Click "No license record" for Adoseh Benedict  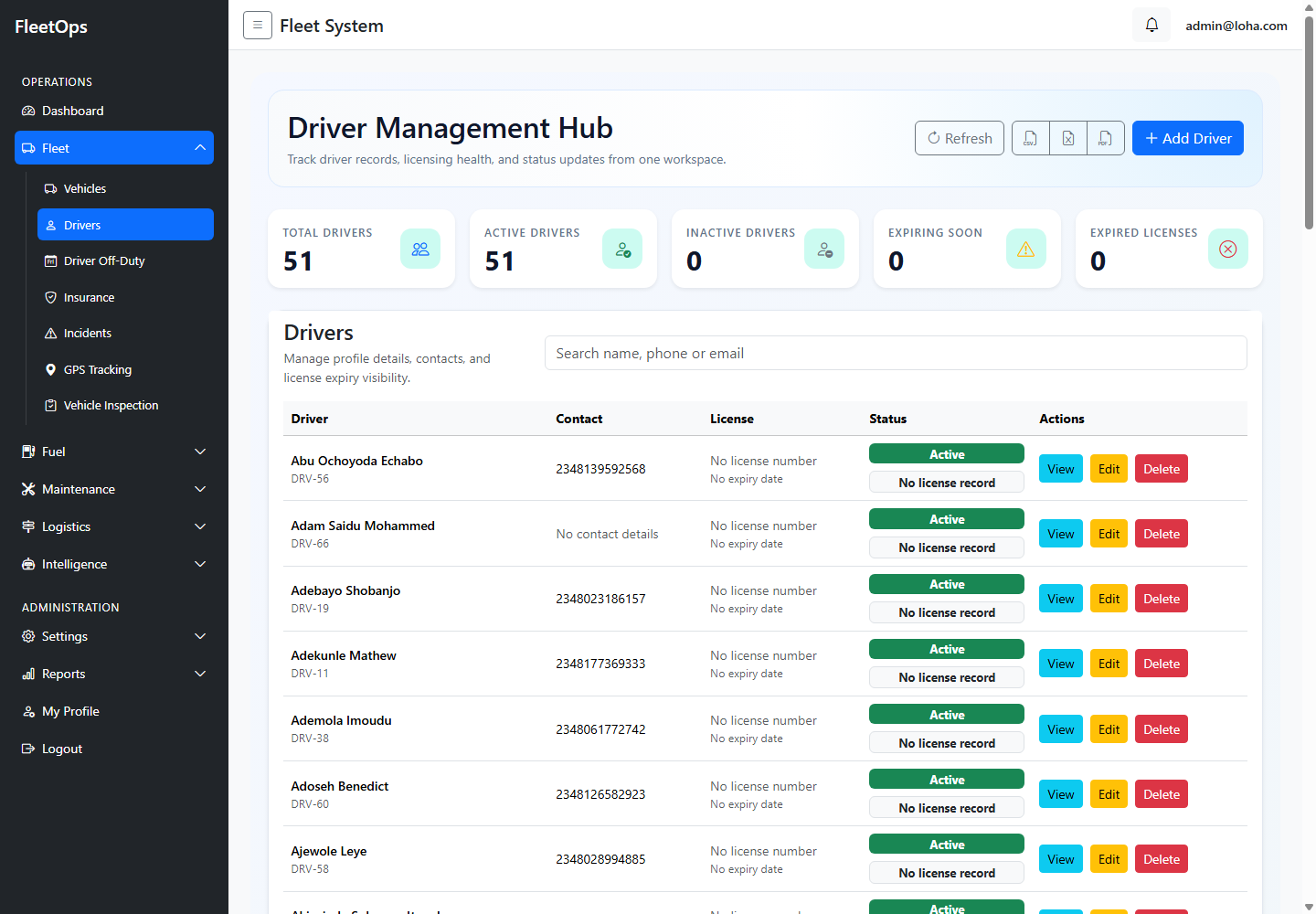947,808
